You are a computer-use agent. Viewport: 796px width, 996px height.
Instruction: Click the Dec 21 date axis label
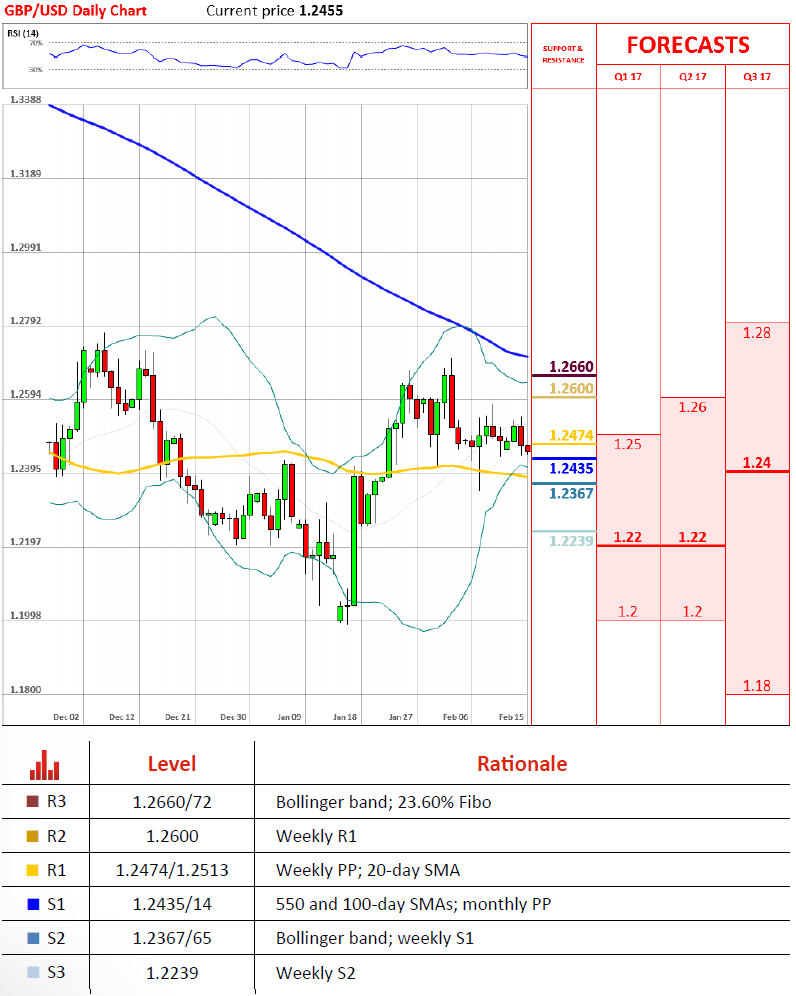178,717
